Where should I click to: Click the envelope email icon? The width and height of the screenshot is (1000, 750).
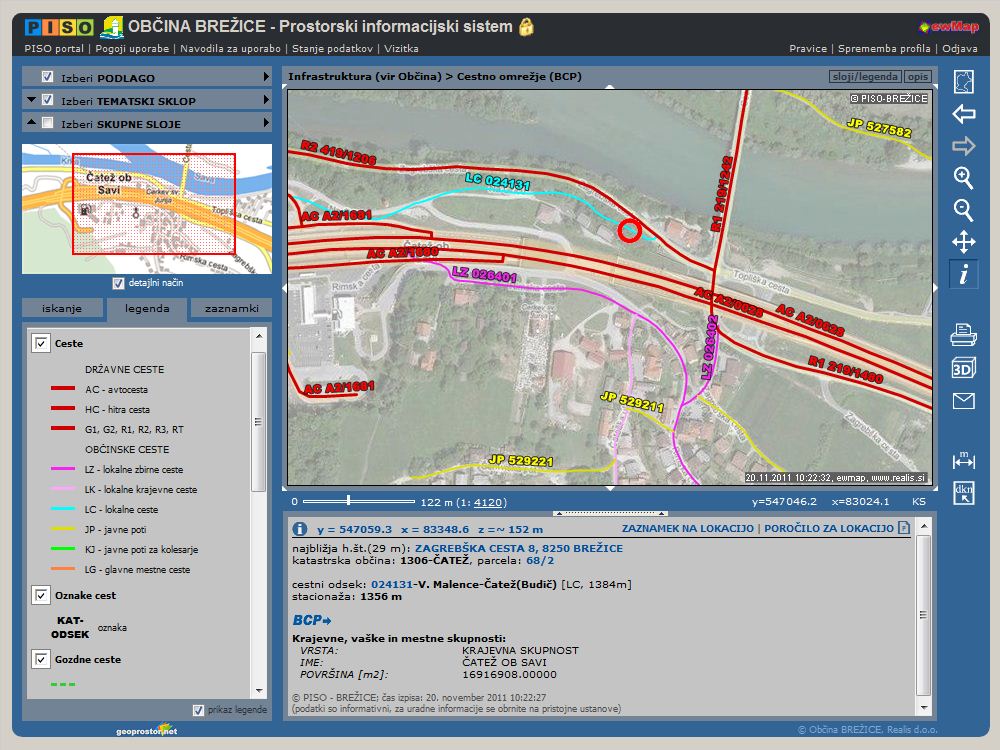pos(963,401)
